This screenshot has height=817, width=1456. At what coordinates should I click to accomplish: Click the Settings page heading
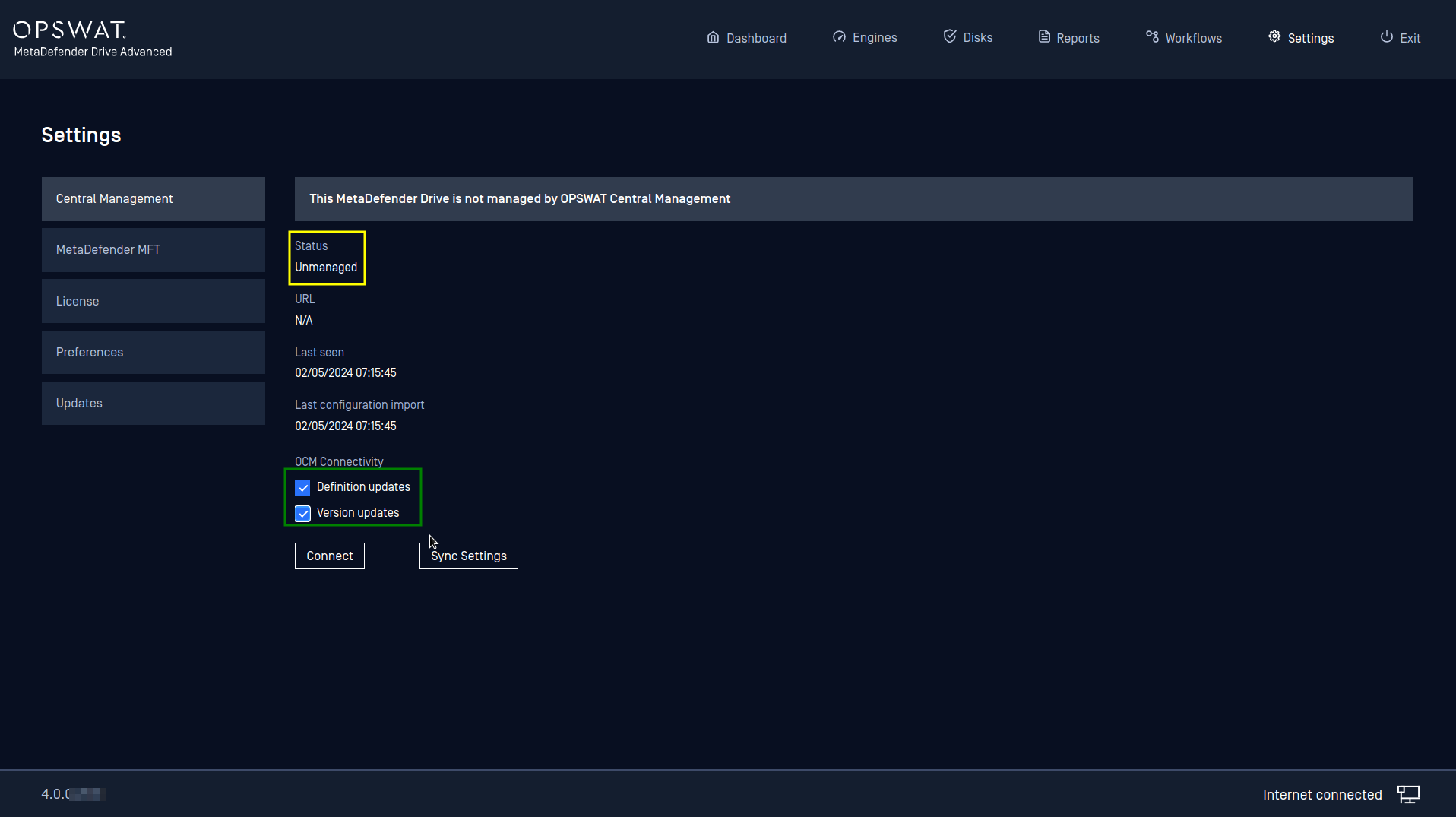click(81, 135)
